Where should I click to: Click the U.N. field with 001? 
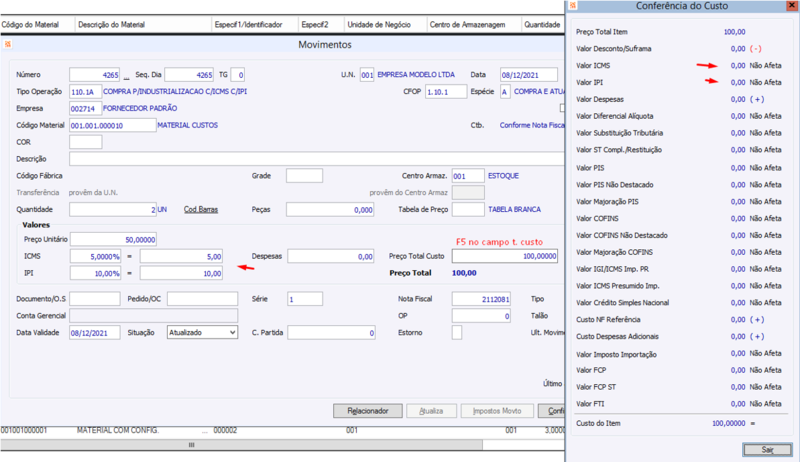(367, 74)
